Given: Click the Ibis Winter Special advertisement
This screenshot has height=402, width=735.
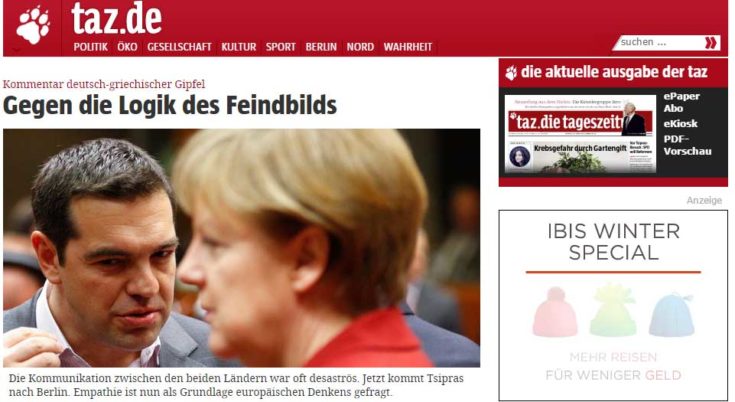Looking at the screenshot, I should click(x=613, y=305).
